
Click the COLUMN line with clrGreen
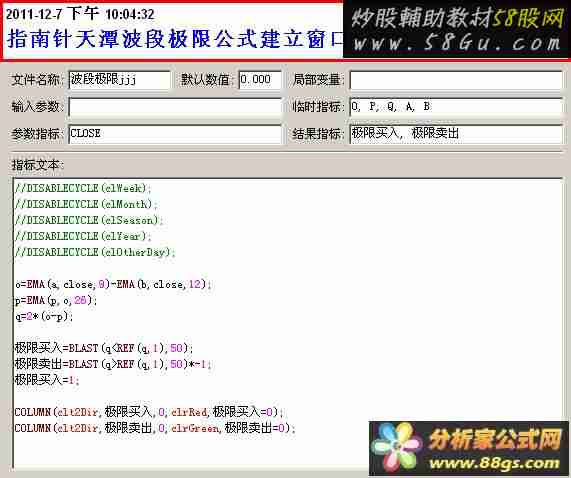[x=155, y=428]
